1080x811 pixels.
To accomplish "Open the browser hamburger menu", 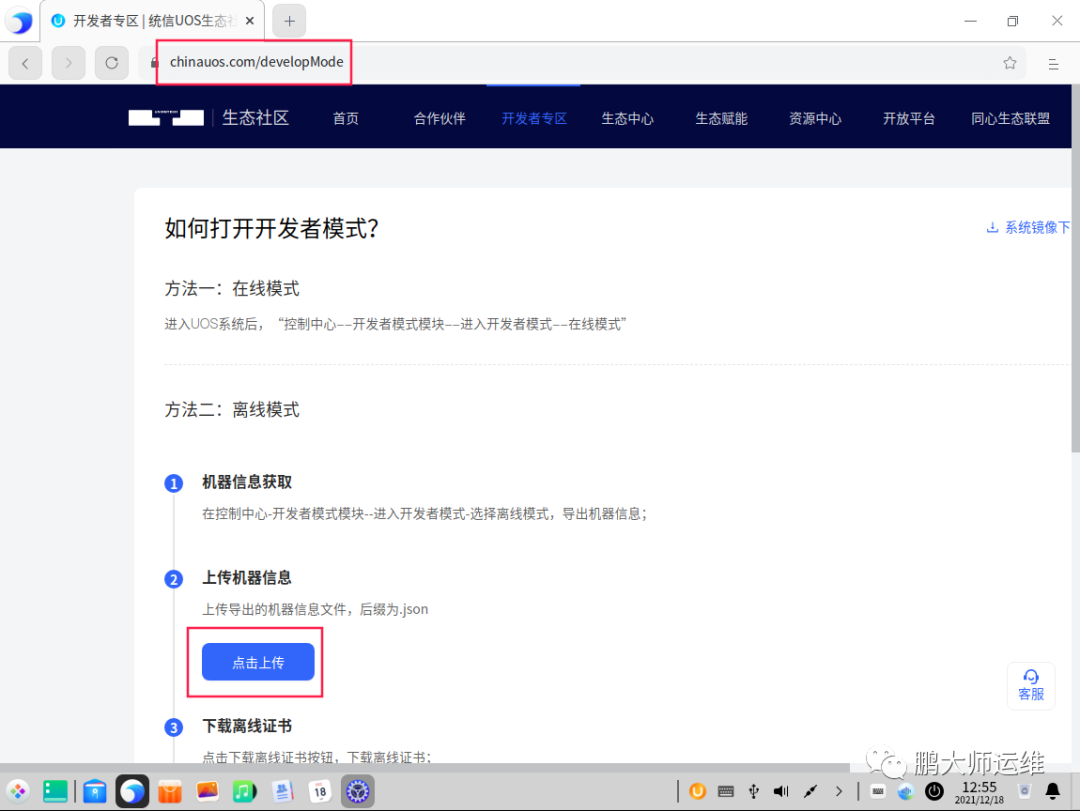I will [x=1053, y=64].
